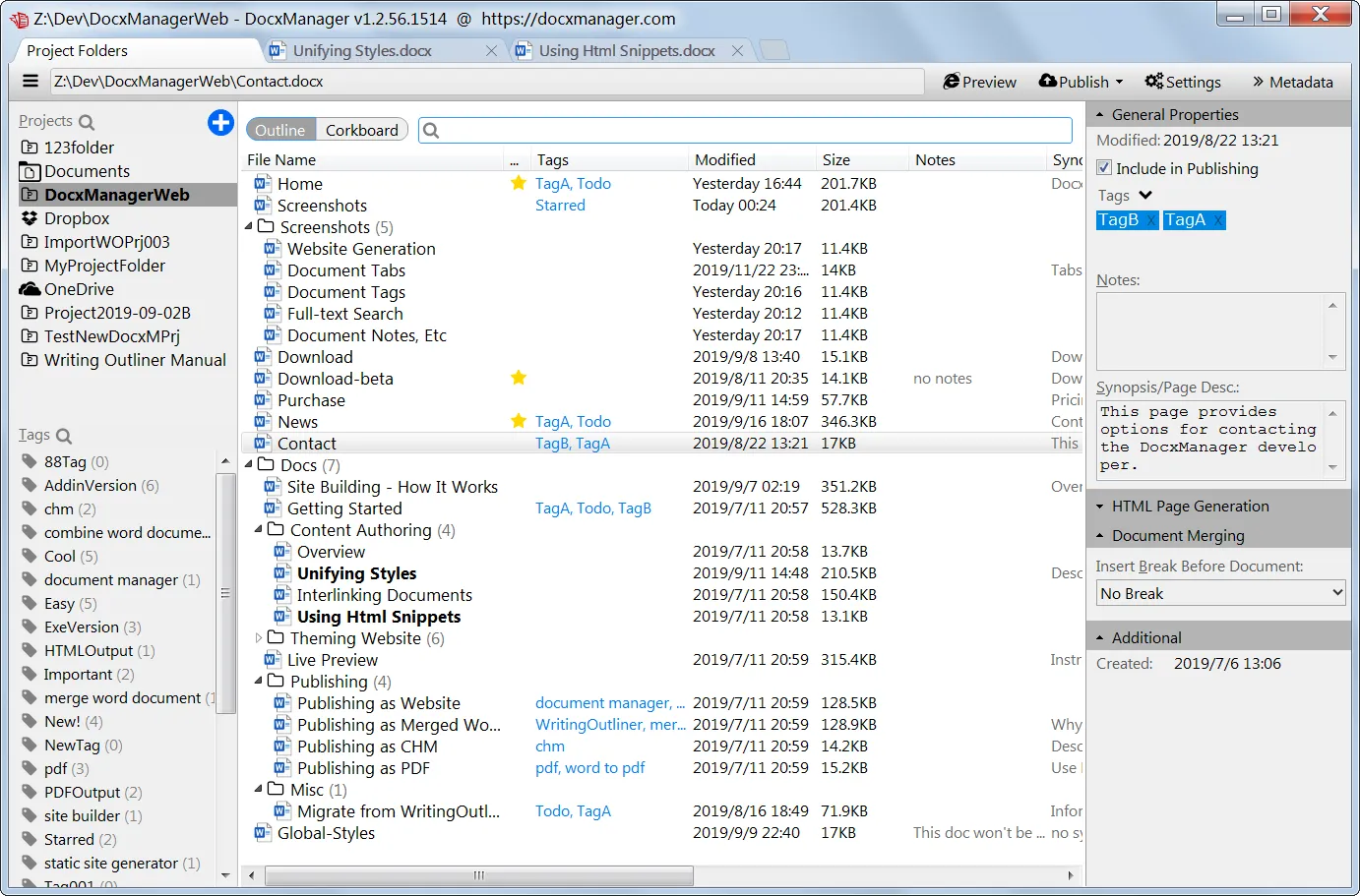
Task: Select the Dropbox project icon
Action: pyautogui.click(x=30, y=218)
